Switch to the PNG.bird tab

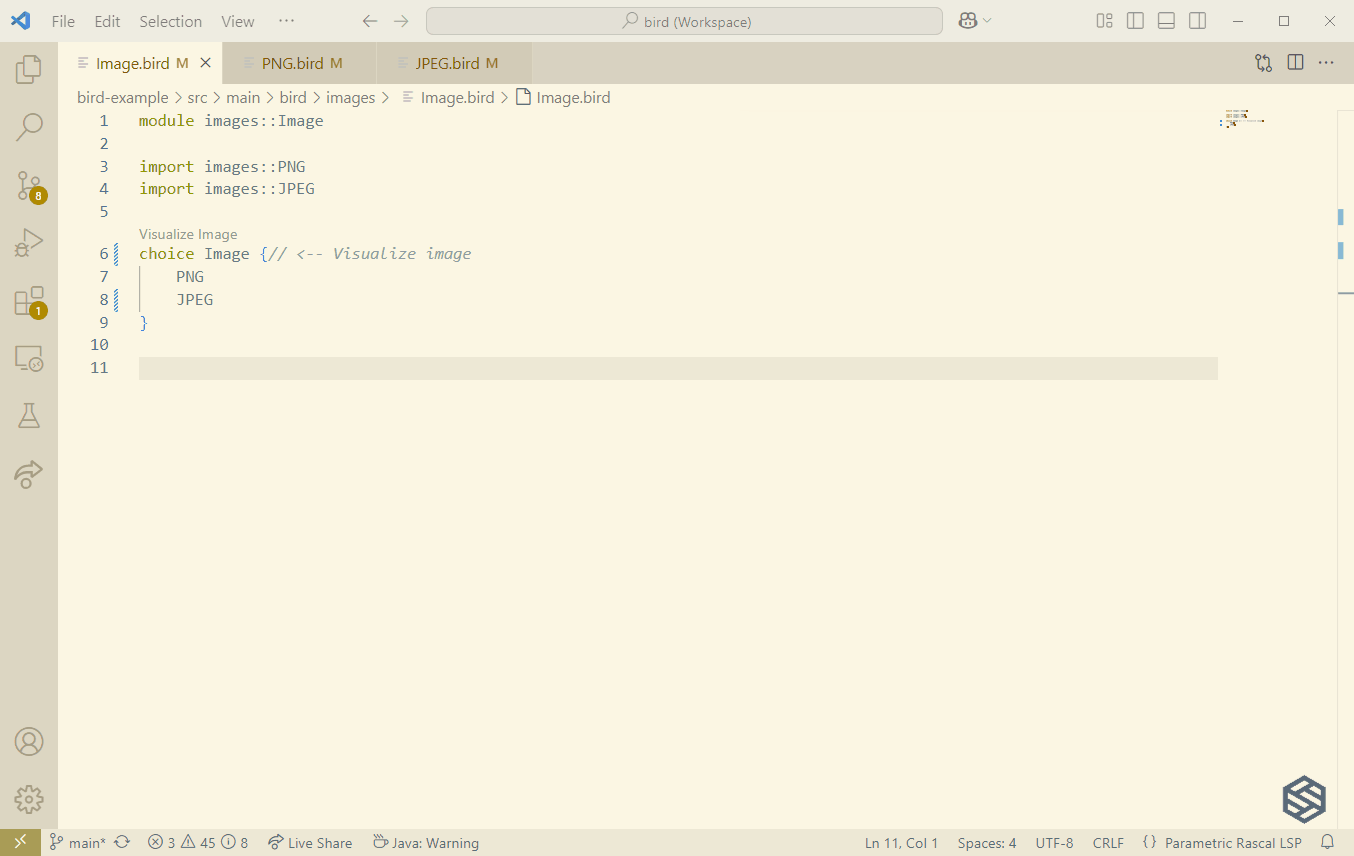(x=292, y=63)
